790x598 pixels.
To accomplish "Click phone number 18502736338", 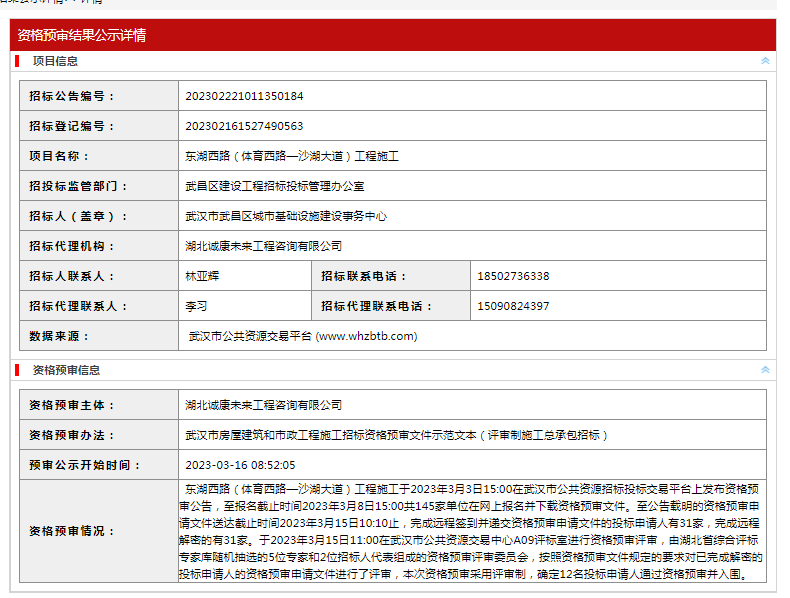I will tap(513, 276).
